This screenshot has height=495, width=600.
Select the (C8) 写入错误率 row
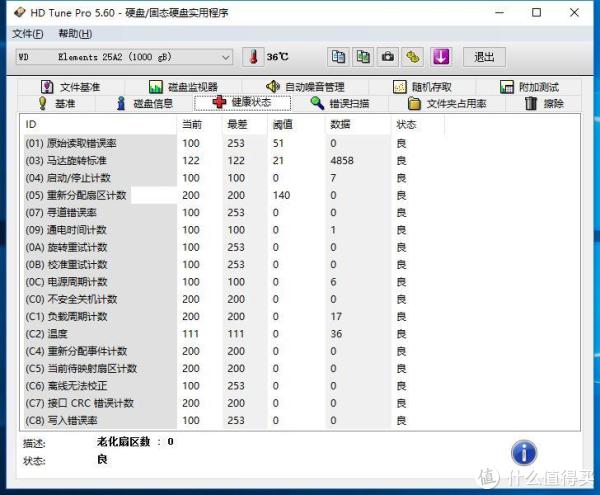234,420
